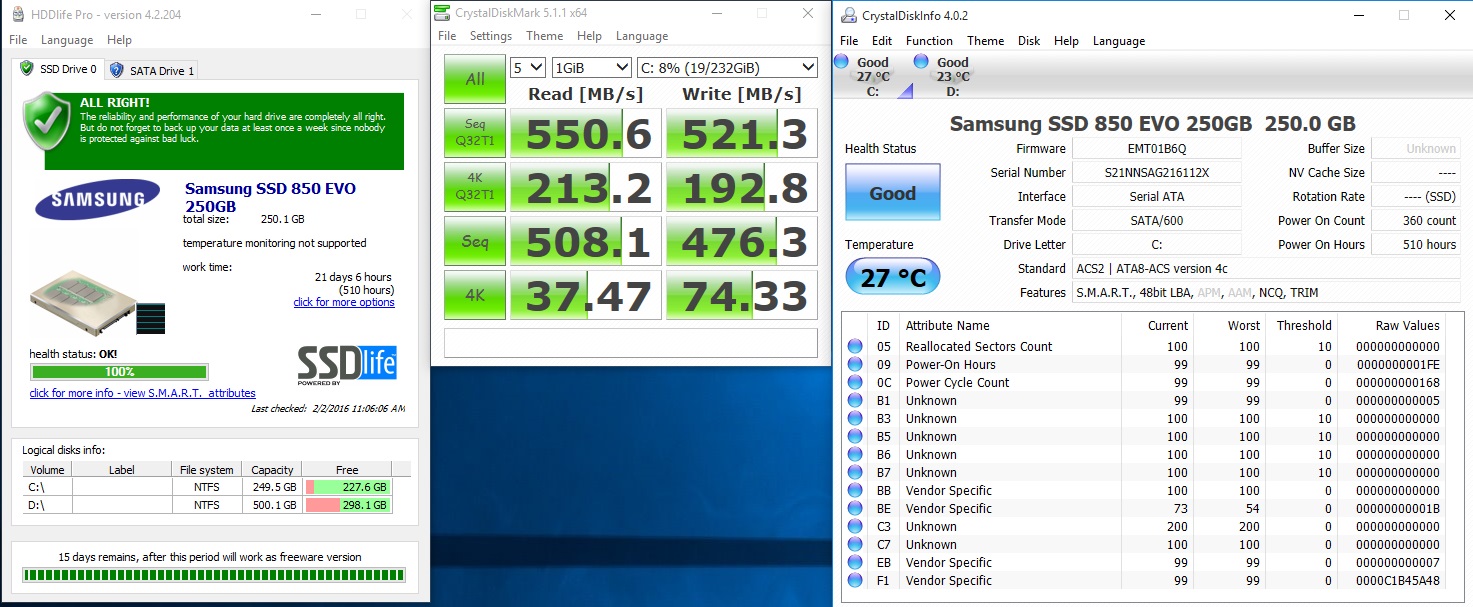This screenshot has height=607, width=1473.
Task: Click the SSD drive illustration image
Action: pyautogui.click(x=97, y=301)
